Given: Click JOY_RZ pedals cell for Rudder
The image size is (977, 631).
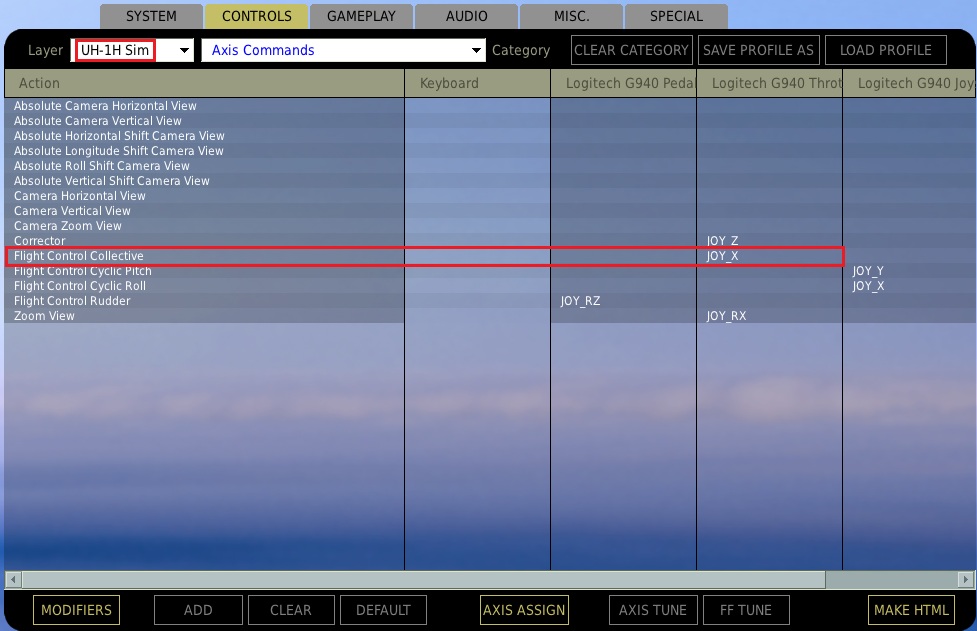Looking at the screenshot, I should pos(624,301).
